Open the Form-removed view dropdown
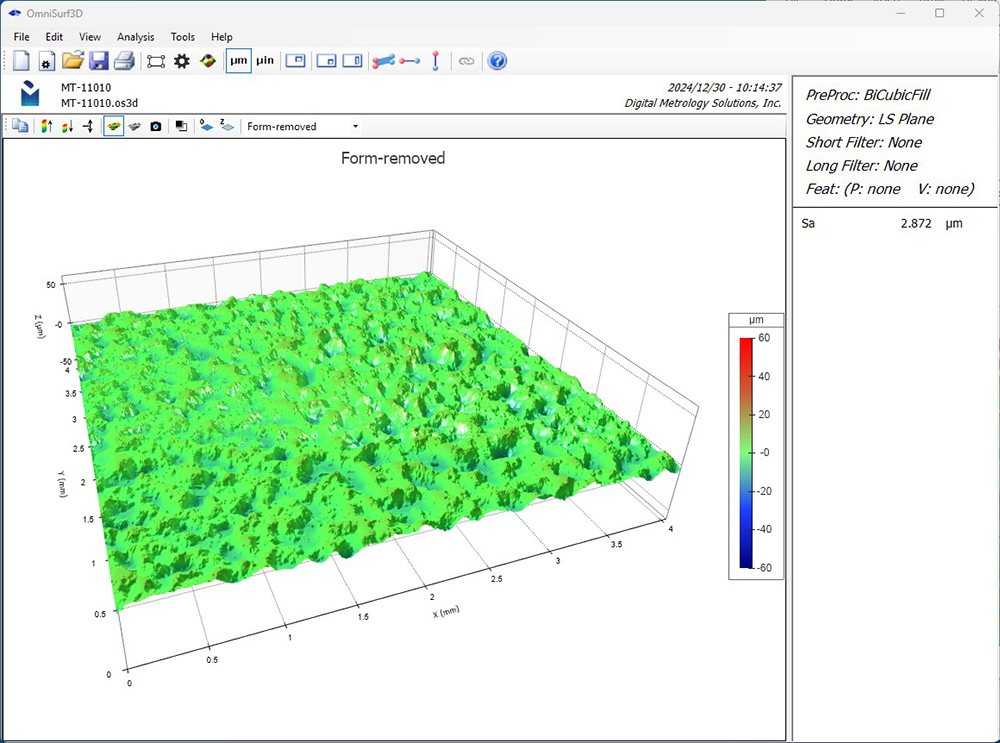1000x743 pixels. (303, 127)
